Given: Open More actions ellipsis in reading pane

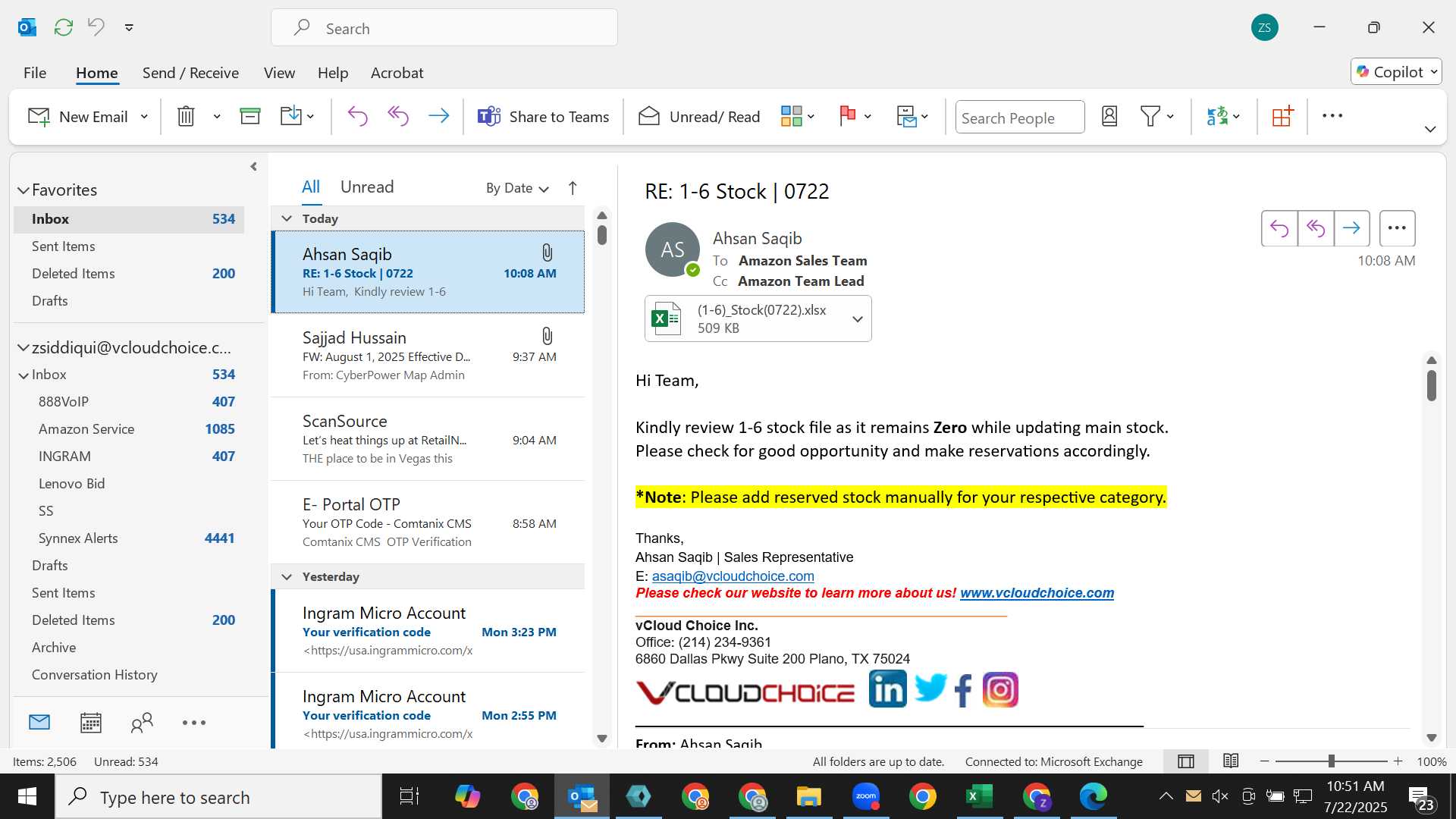Looking at the screenshot, I should click(1397, 228).
